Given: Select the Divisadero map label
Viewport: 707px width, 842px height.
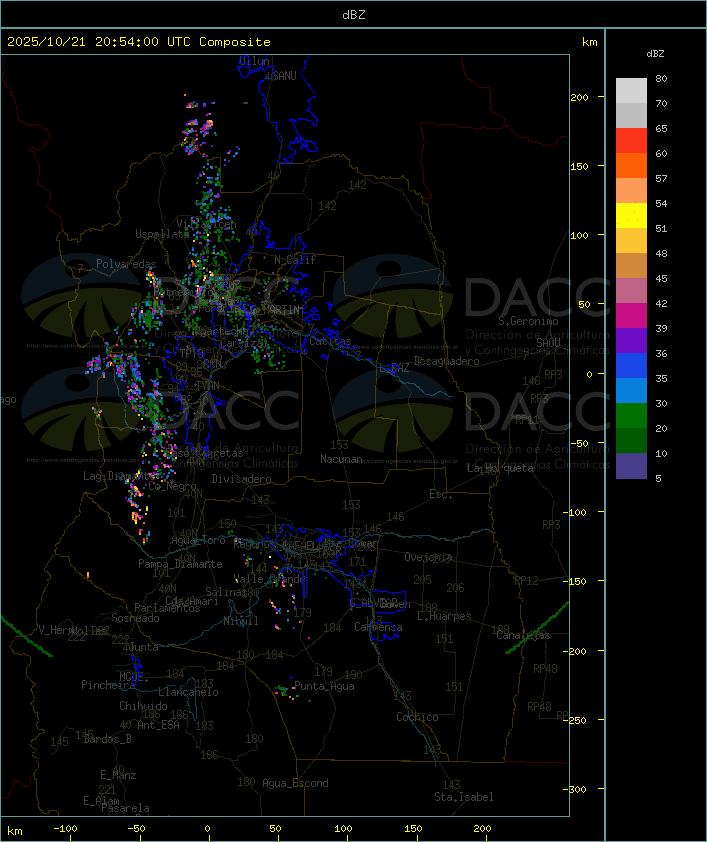Looking at the screenshot, I should (242, 478).
